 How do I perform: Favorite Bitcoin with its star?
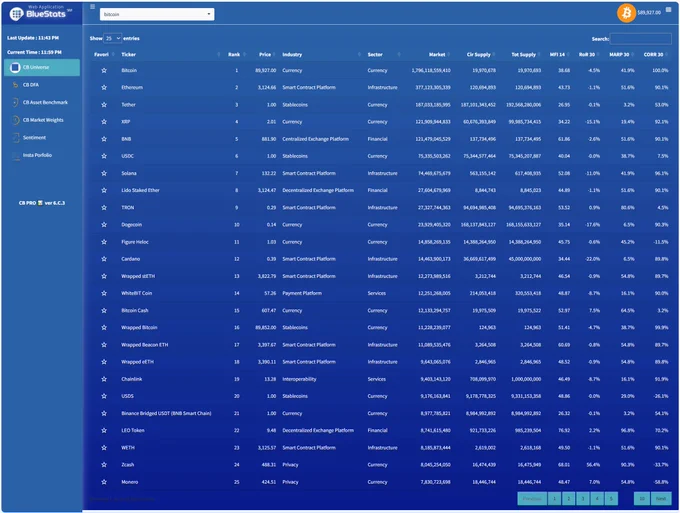[104, 70]
